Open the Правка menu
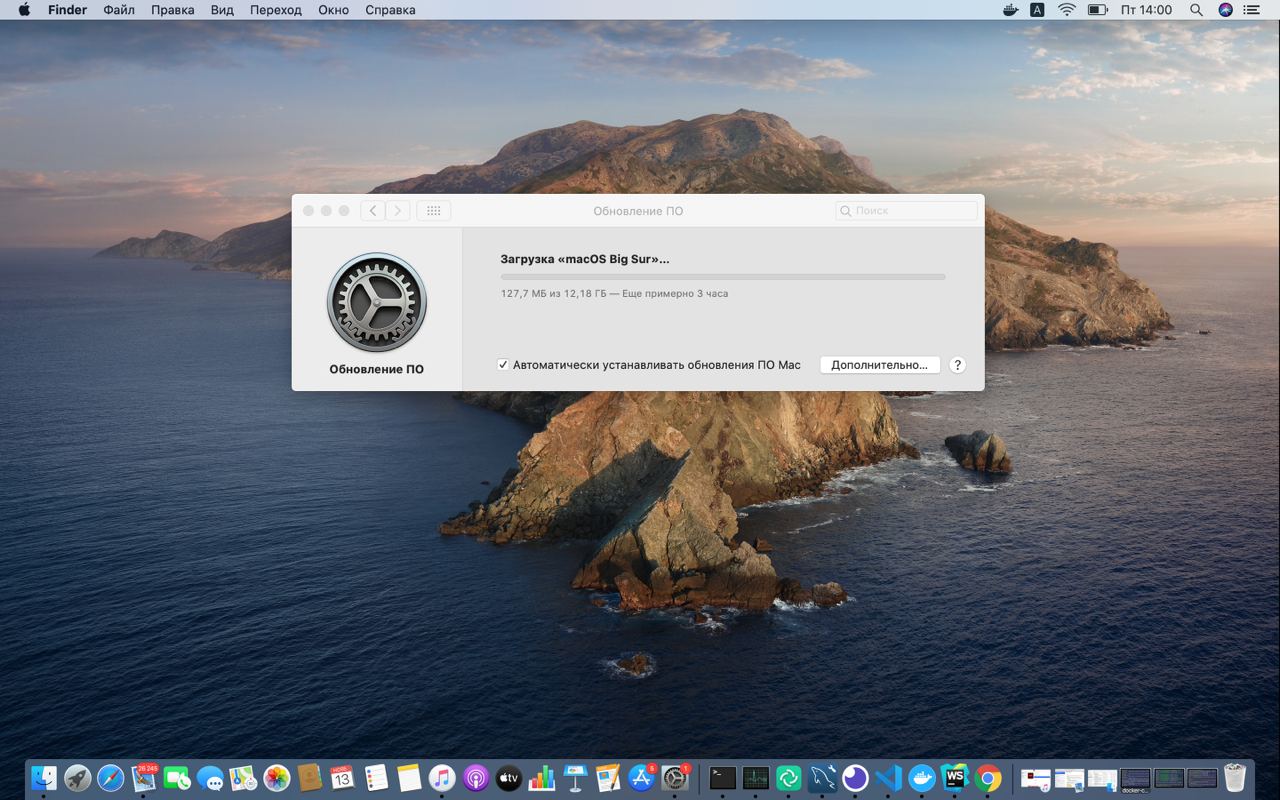 173,10
